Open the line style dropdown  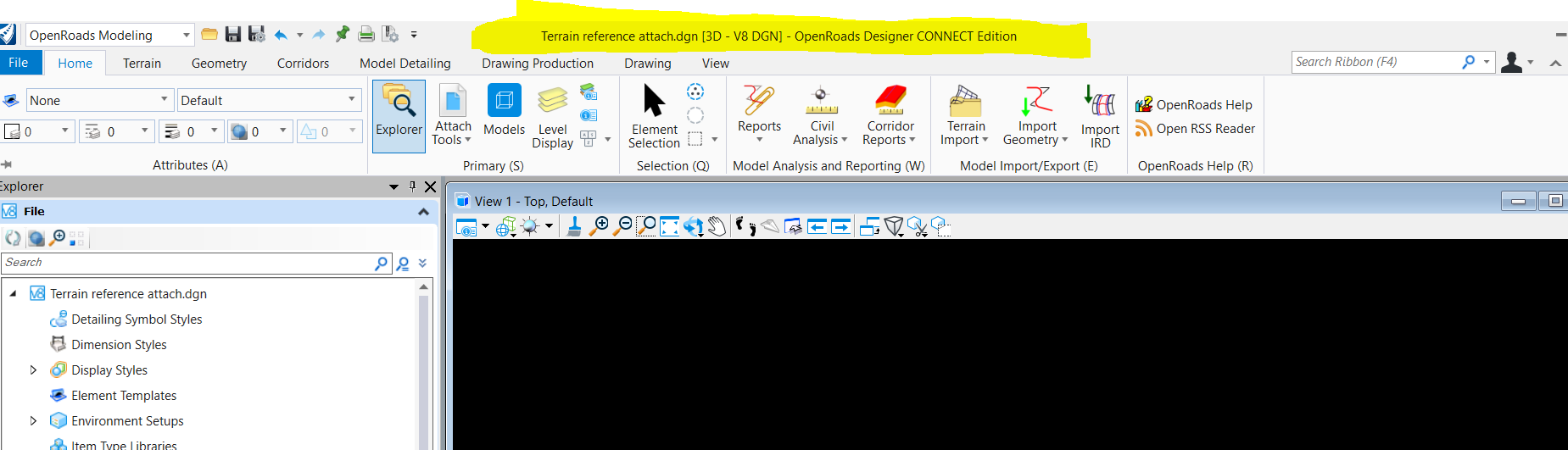pos(144,131)
